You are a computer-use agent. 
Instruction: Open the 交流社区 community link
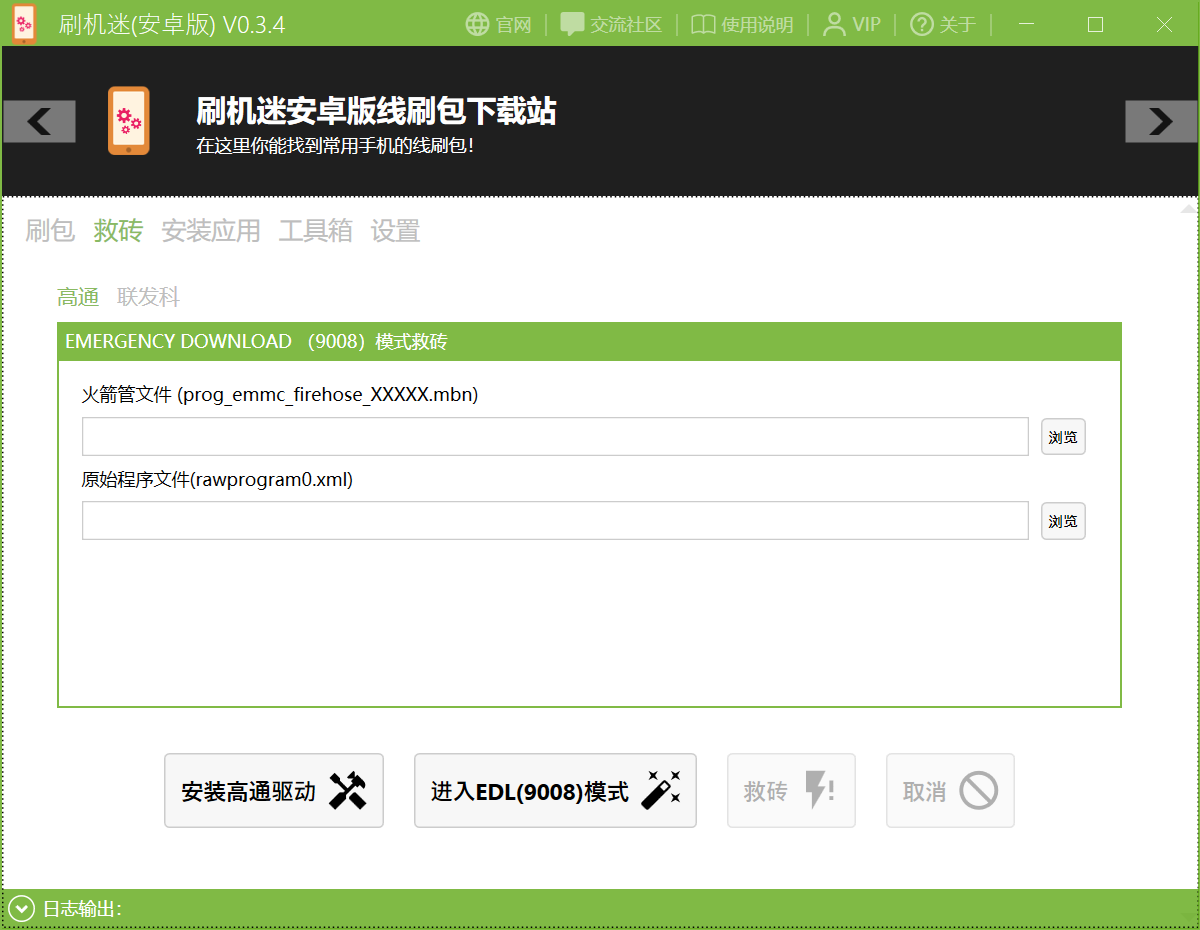pos(611,24)
